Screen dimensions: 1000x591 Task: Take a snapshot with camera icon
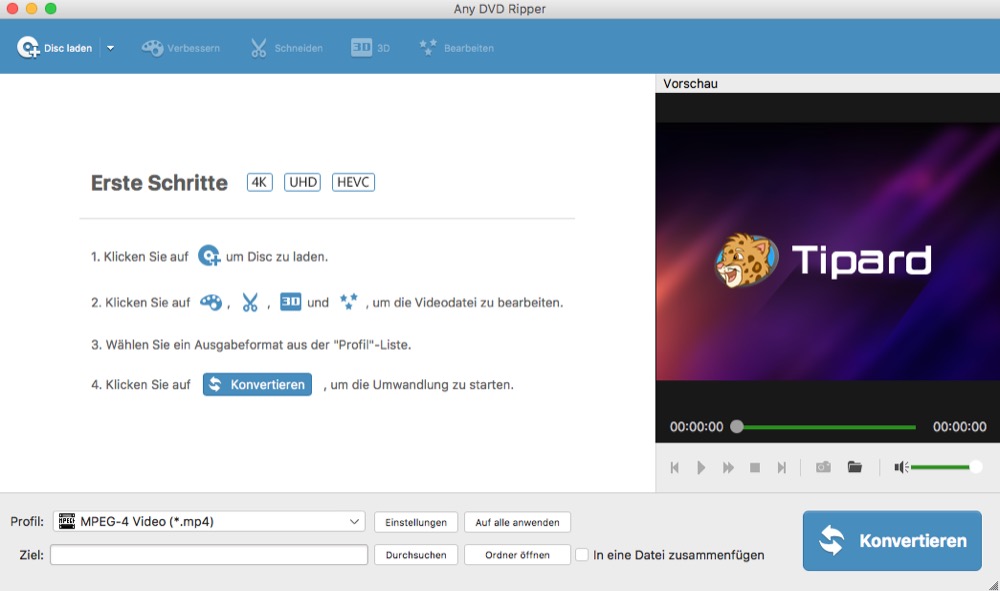coord(823,467)
